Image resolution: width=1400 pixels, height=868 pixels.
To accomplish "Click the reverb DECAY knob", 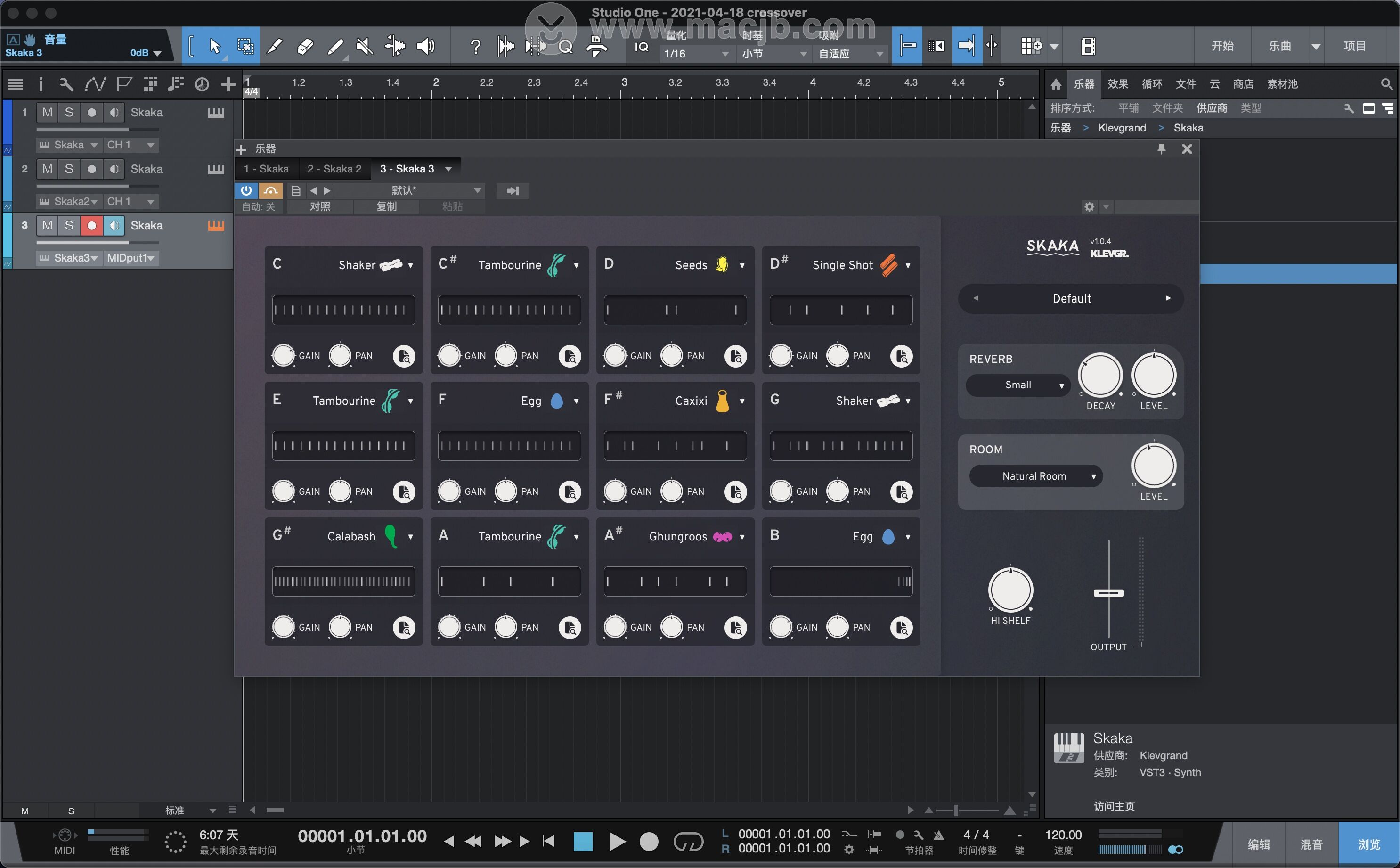I will (1100, 376).
